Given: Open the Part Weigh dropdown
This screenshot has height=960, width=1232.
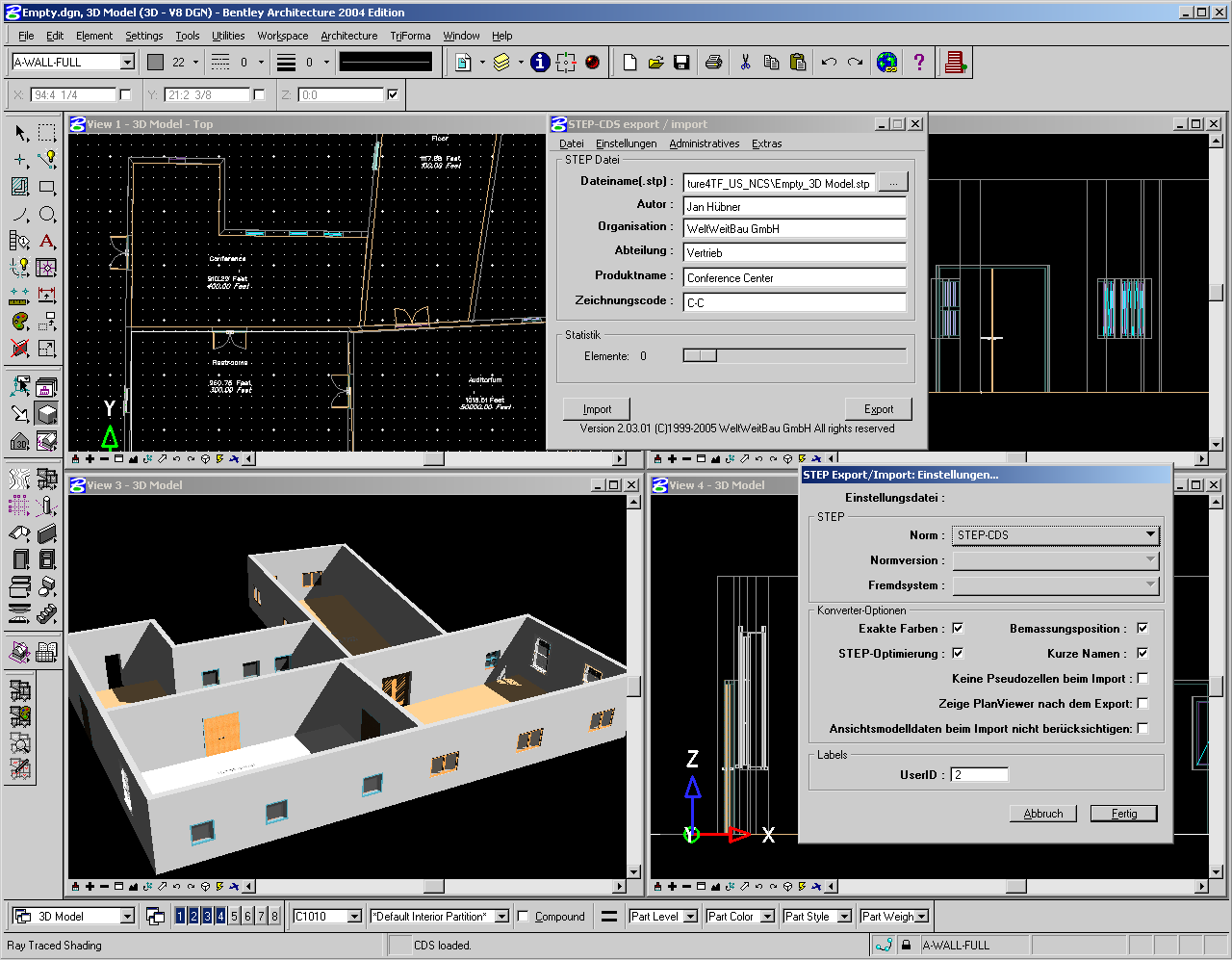Looking at the screenshot, I should [894, 916].
